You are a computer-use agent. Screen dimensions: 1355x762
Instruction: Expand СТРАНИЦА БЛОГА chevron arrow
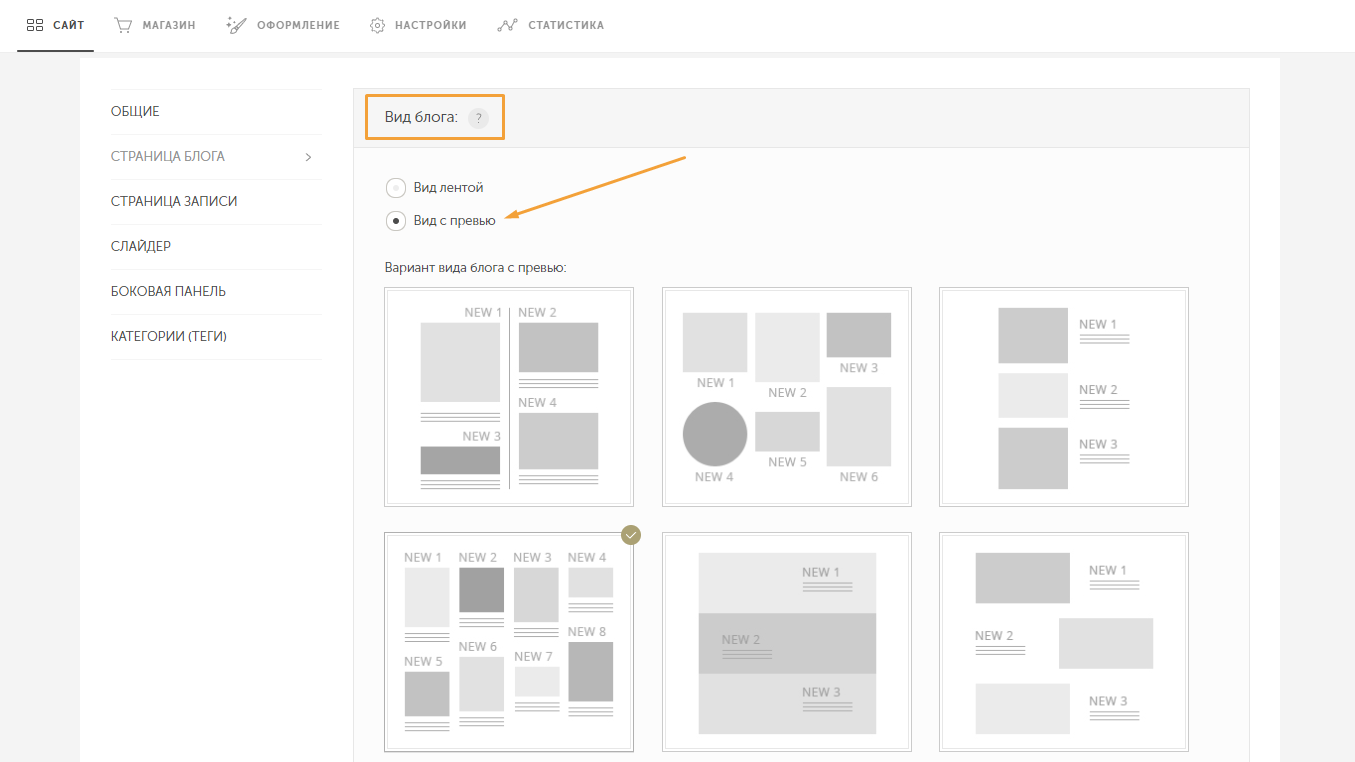(308, 157)
